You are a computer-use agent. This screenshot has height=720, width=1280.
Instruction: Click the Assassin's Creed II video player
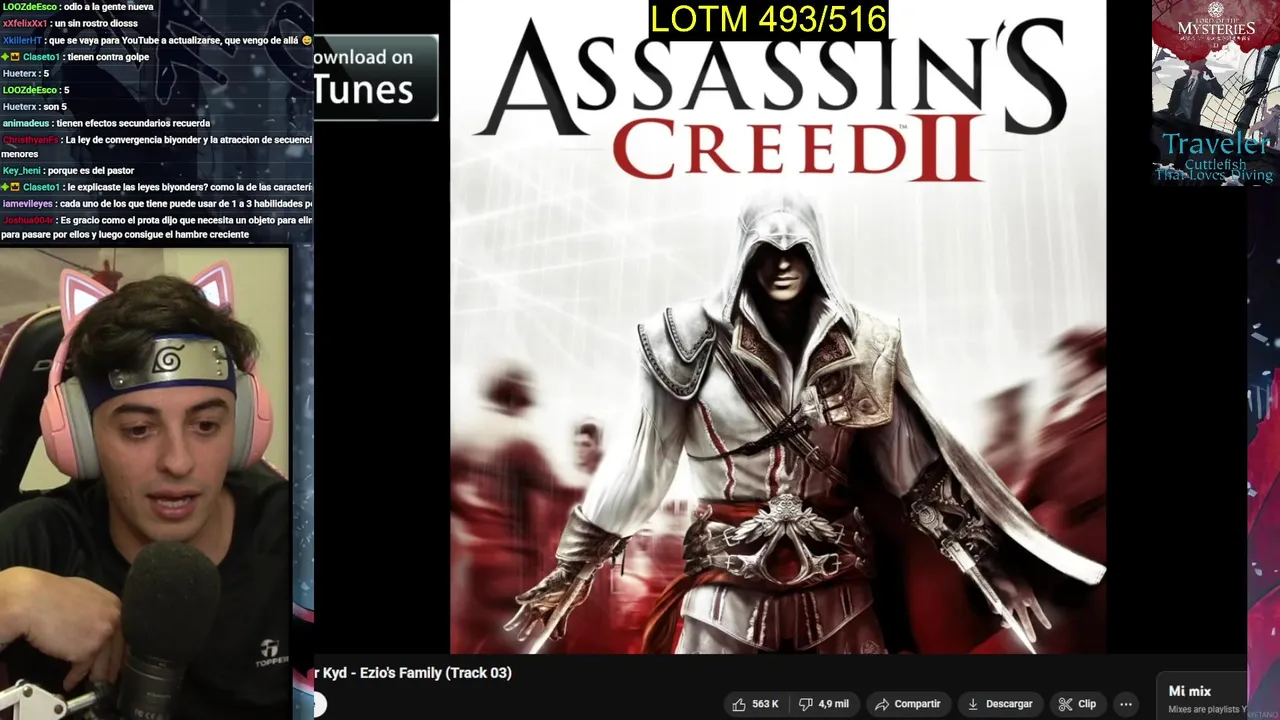(778, 327)
